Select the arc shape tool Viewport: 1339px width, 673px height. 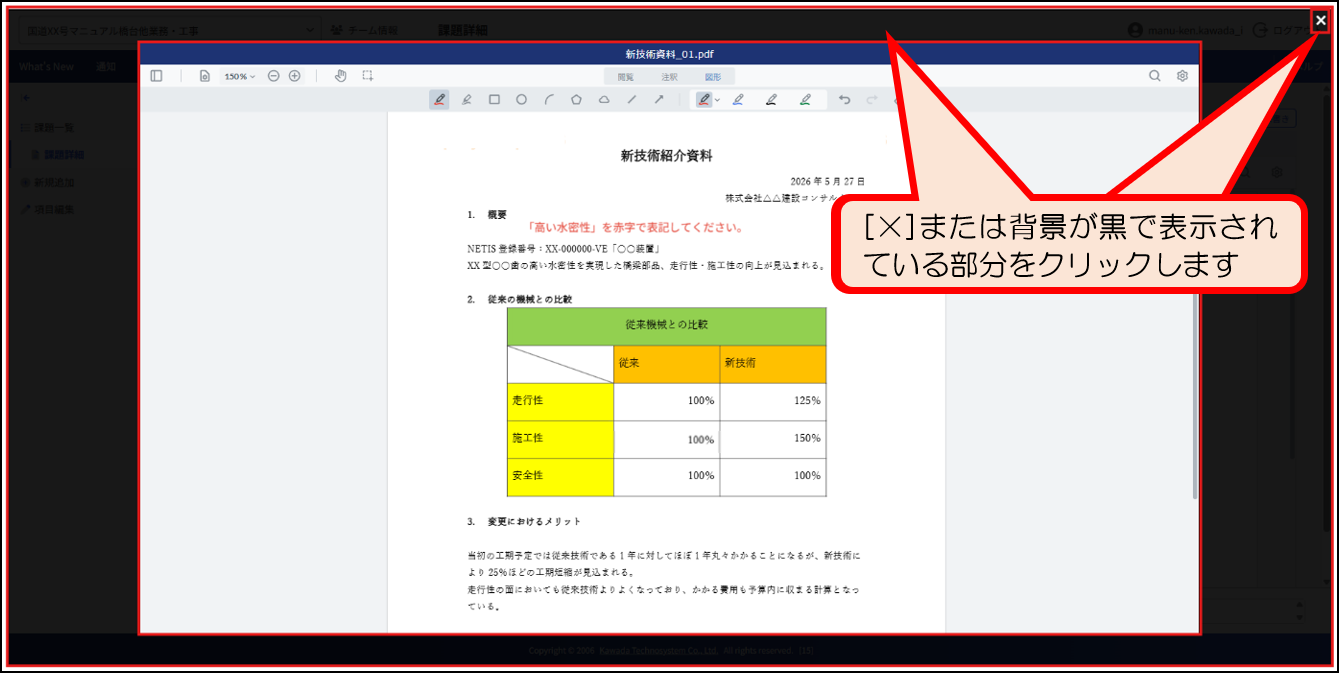point(549,100)
